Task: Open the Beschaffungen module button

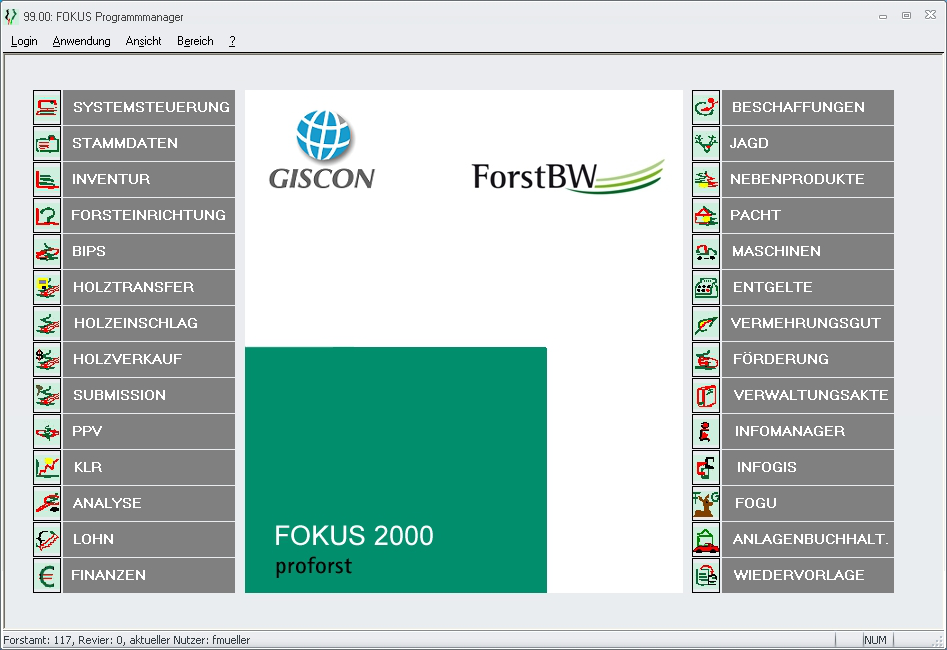Action: 807,107
